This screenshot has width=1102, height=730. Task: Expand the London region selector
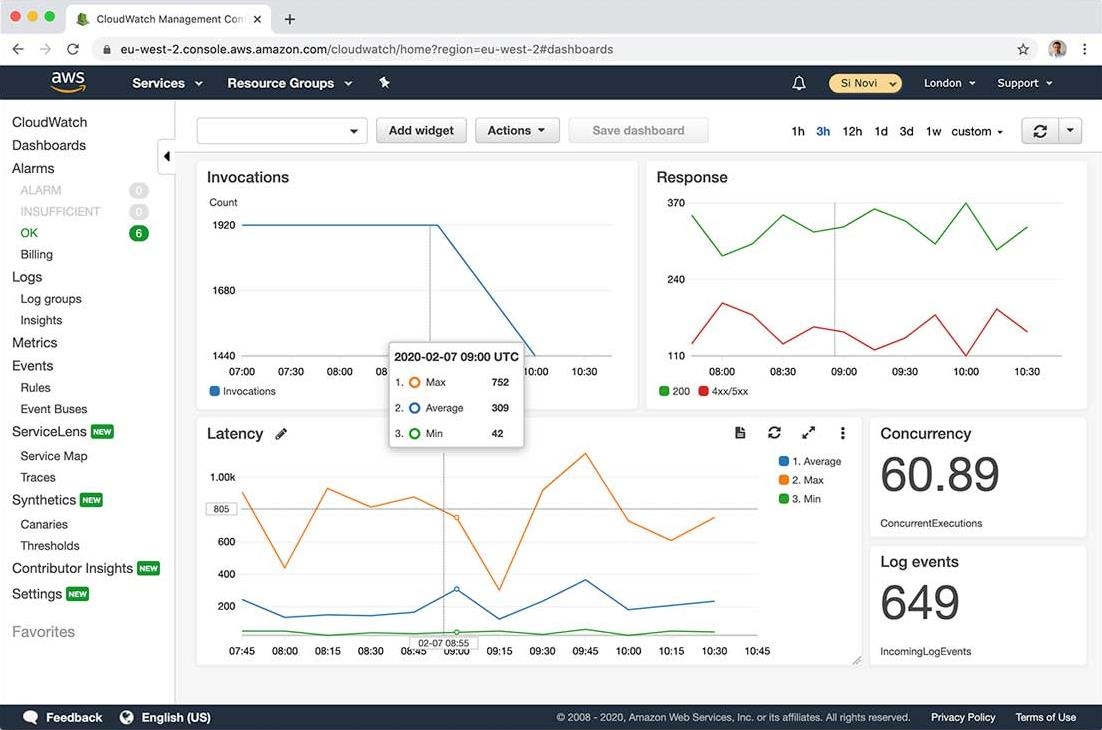tap(949, 83)
